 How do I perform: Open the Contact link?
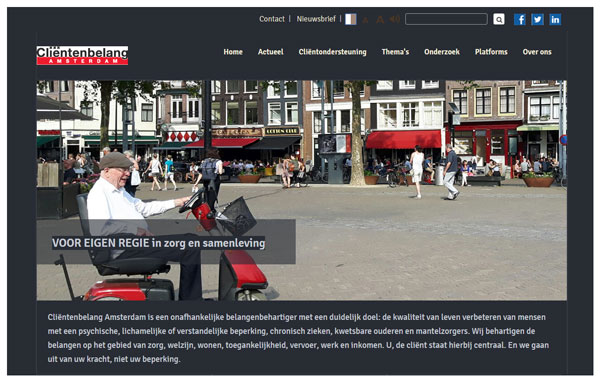click(272, 19)
